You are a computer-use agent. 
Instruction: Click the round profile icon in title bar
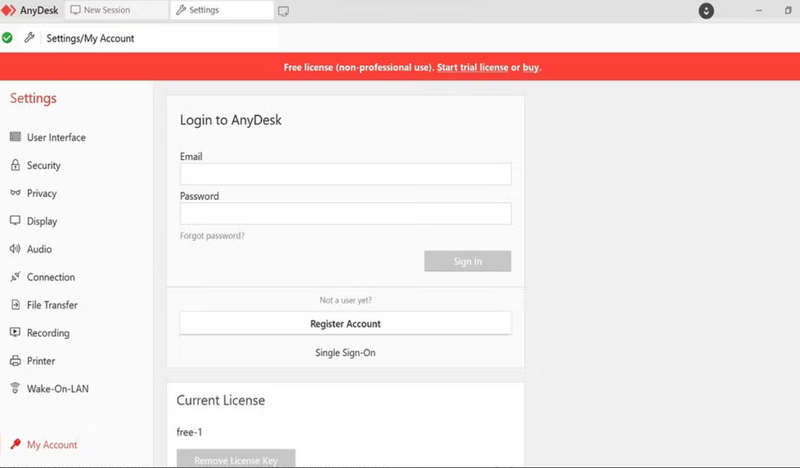(706, 11)
